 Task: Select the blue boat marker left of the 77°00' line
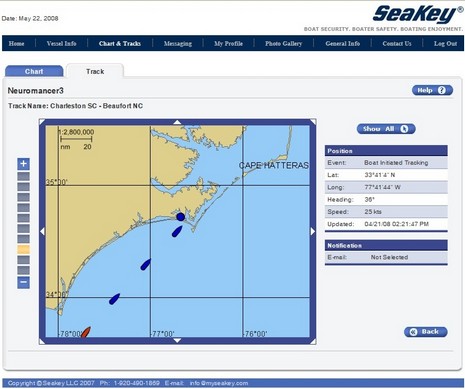point(146,264)
